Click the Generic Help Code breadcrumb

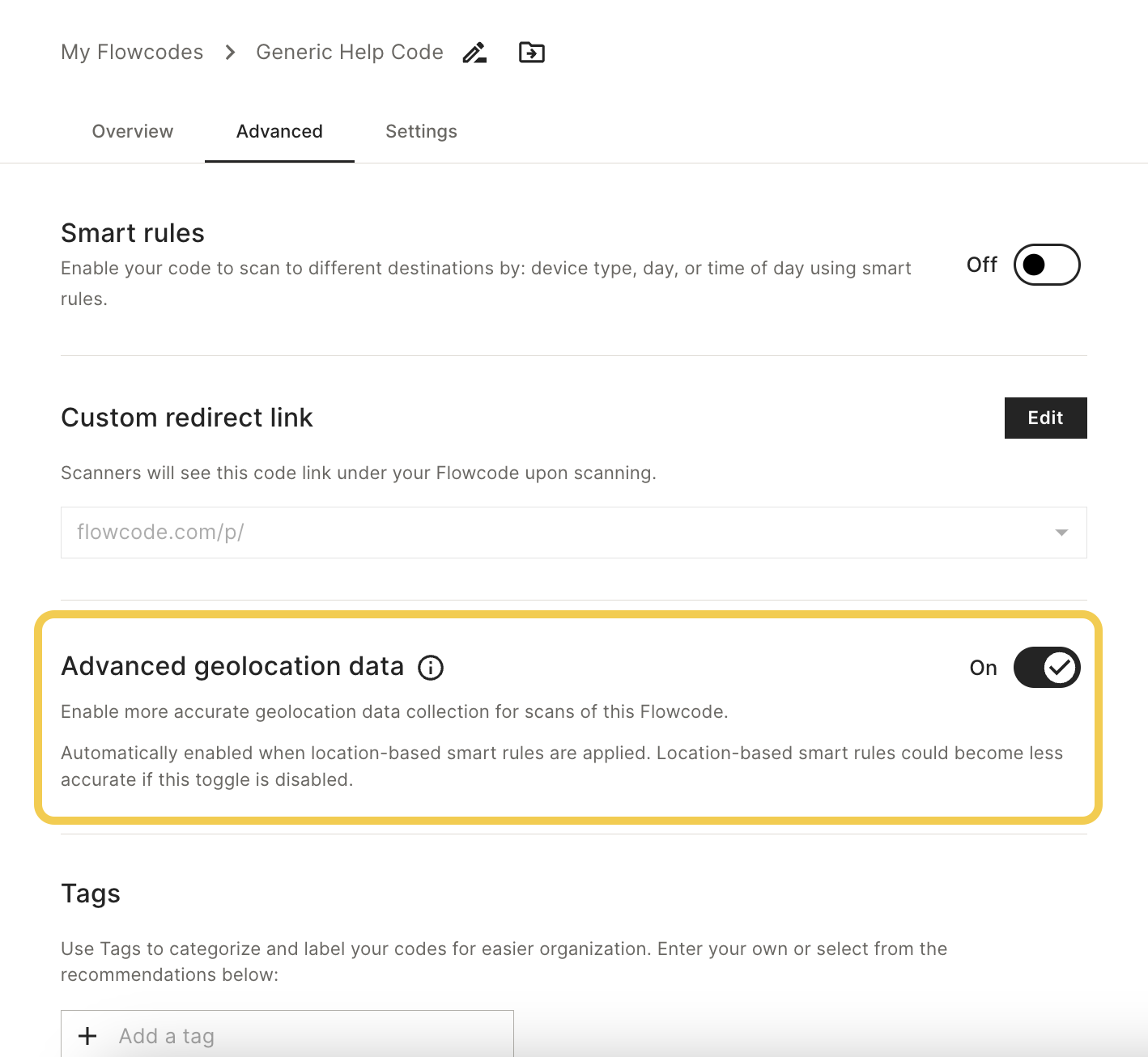(350, 53)
